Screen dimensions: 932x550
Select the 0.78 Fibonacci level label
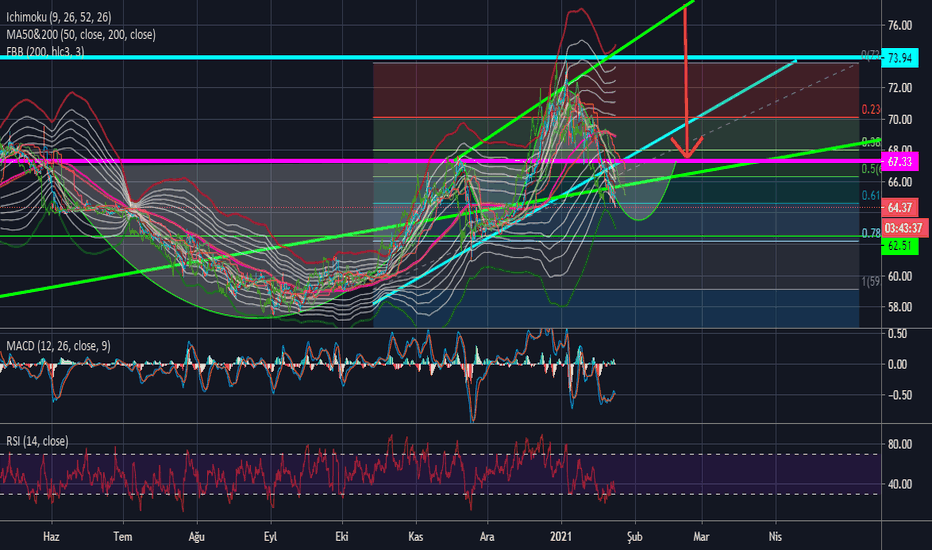tap(871, 232)
